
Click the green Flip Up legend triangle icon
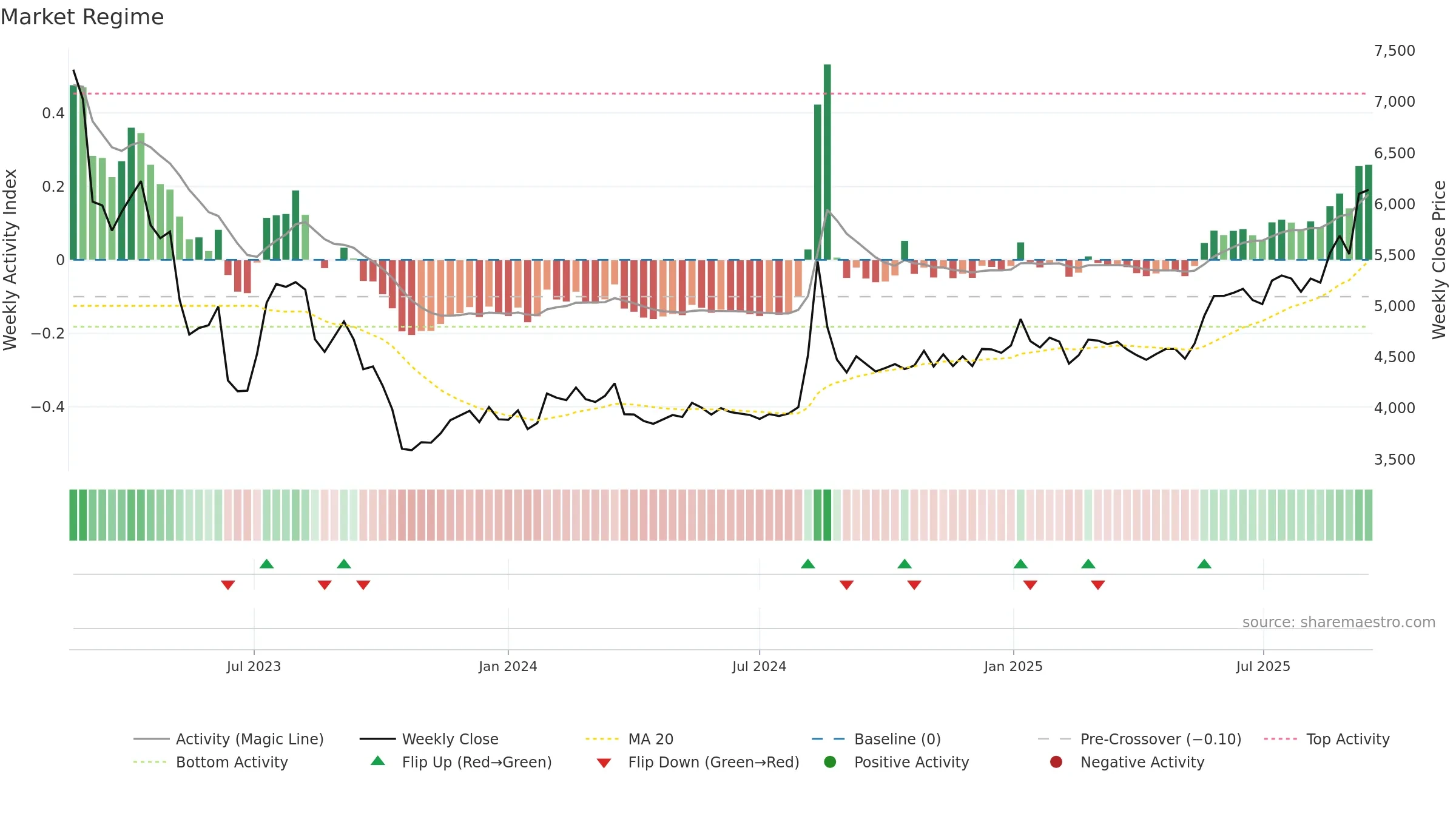[x=378, y=761]
